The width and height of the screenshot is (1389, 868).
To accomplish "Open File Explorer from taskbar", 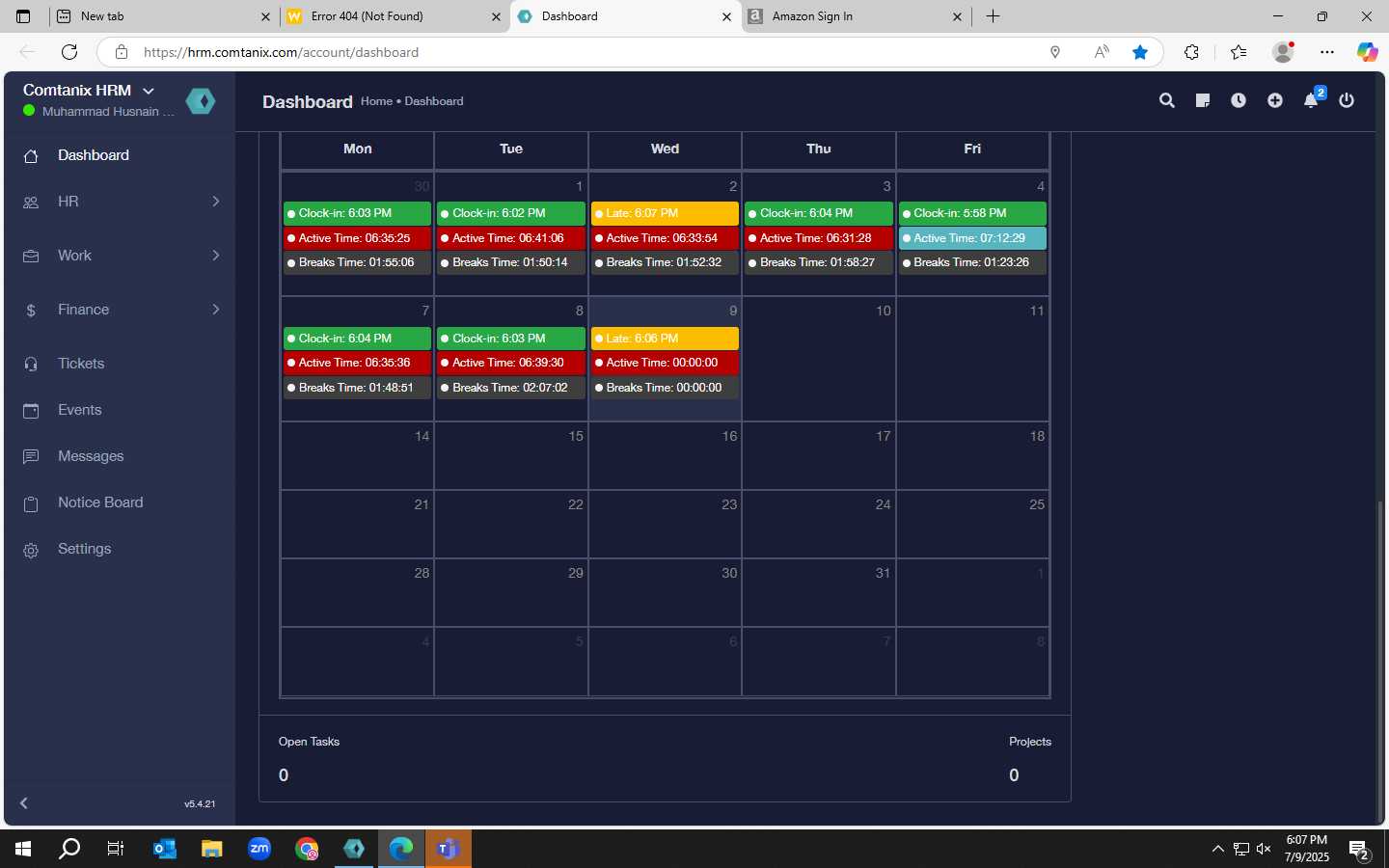I will tap(212, 849).
